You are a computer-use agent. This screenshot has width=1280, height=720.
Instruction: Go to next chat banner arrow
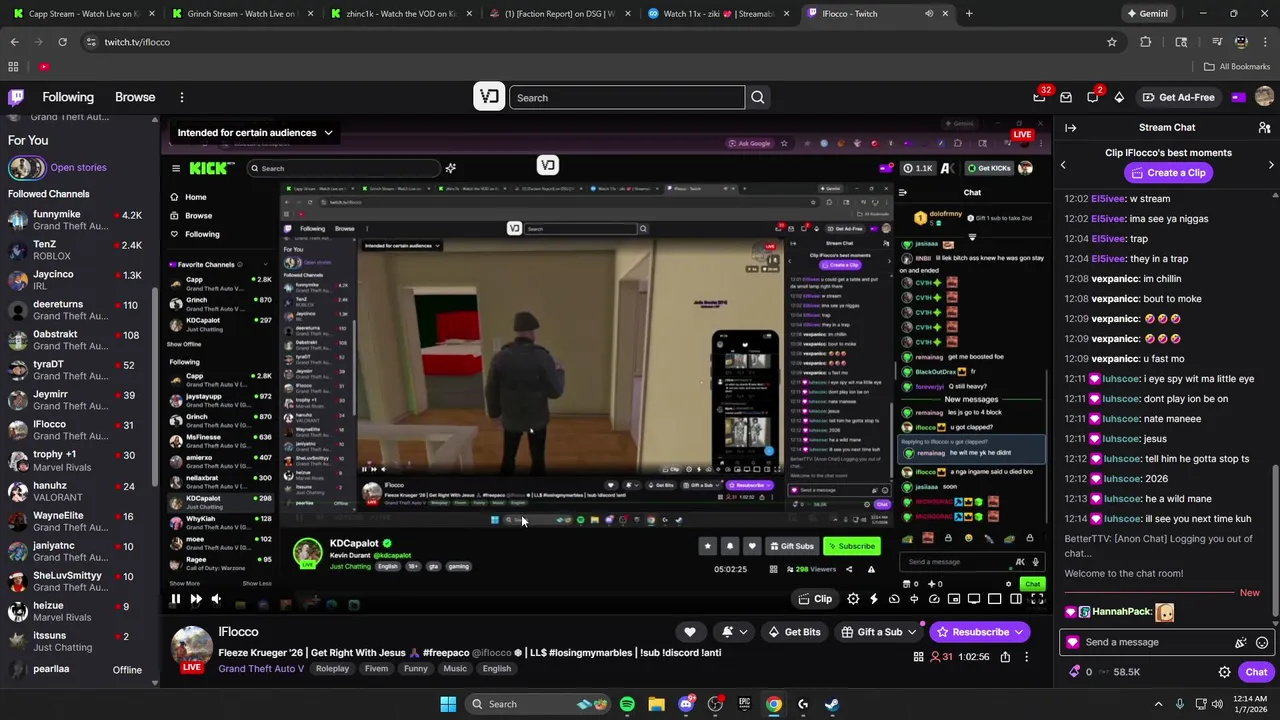click(x=1271, y=165)
